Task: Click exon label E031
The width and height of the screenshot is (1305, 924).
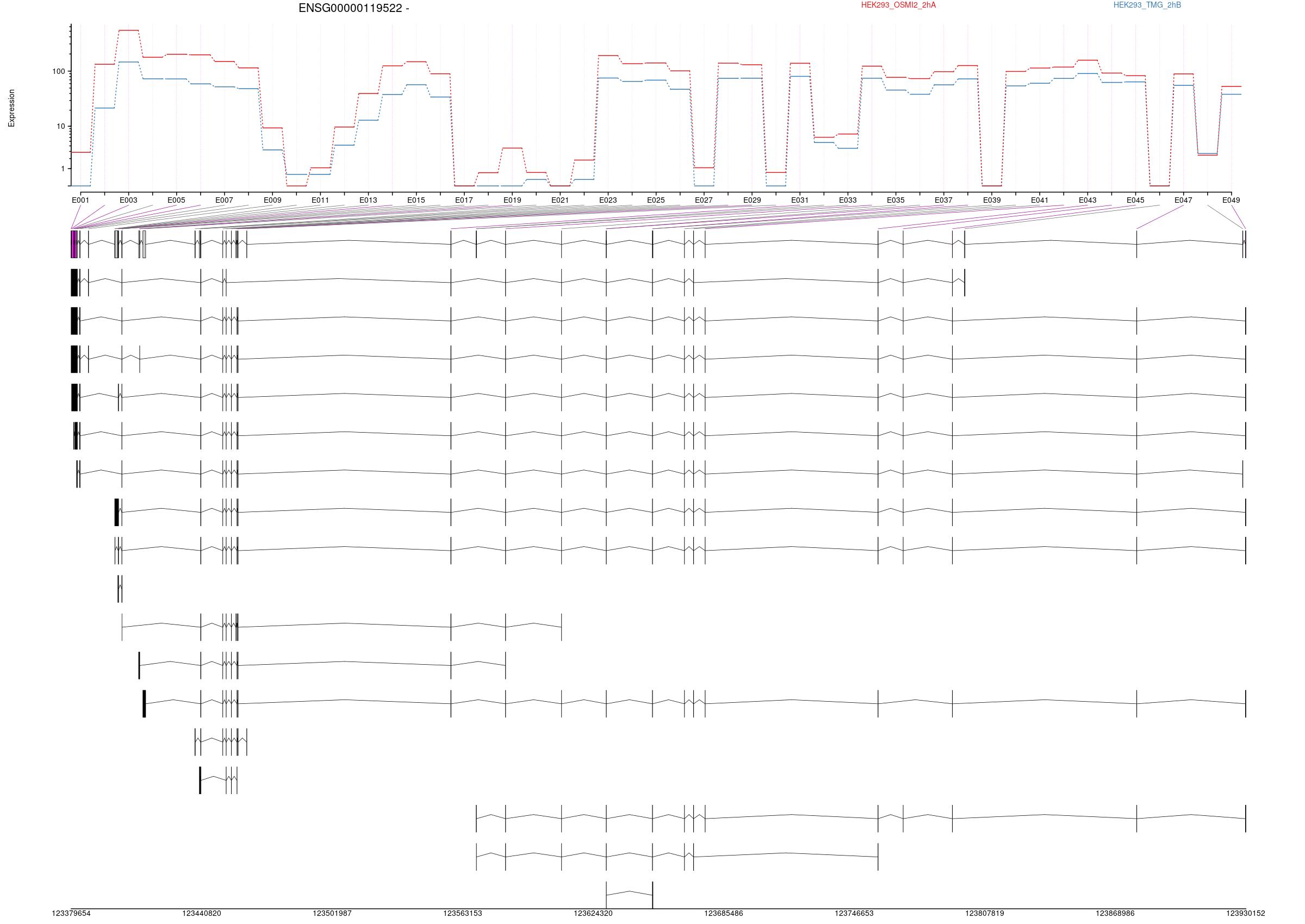Action: 800,200
